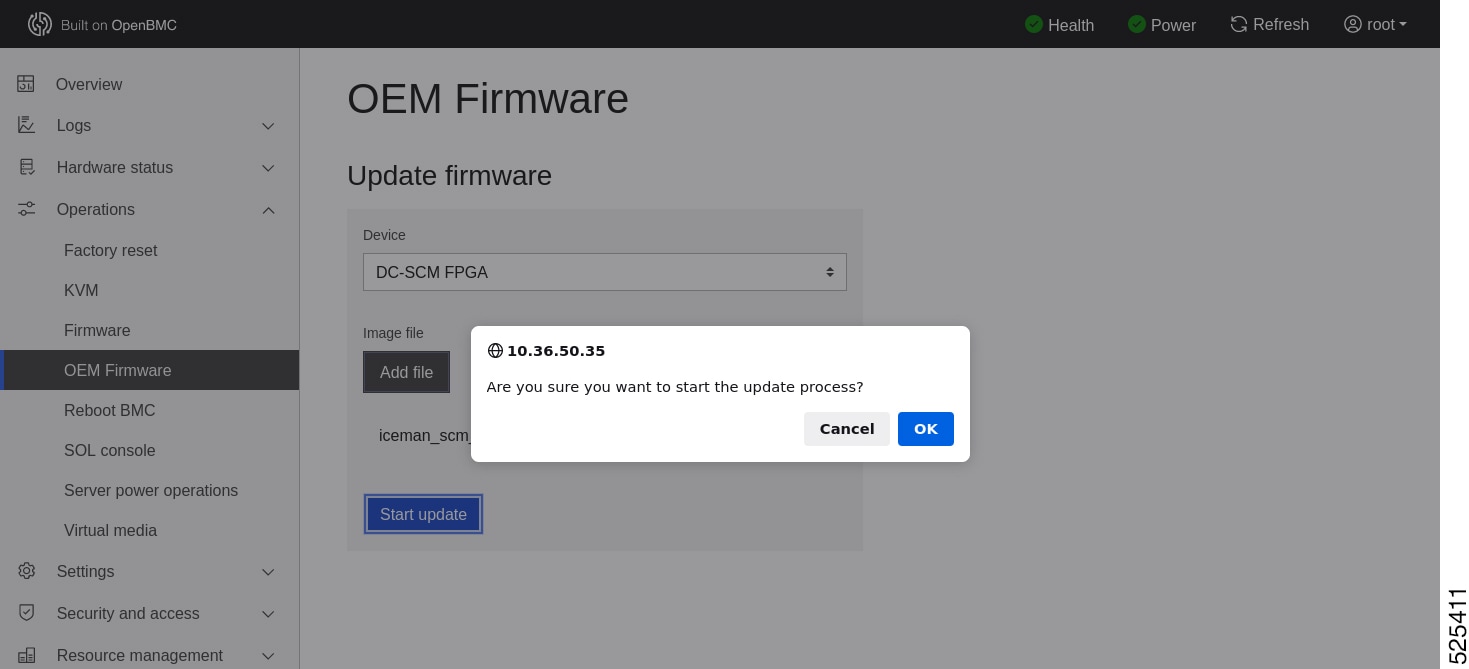The image size is (1469, 669).
Task: Select Server power operations item
Action: pyautogui.click(x=151, y=490)
